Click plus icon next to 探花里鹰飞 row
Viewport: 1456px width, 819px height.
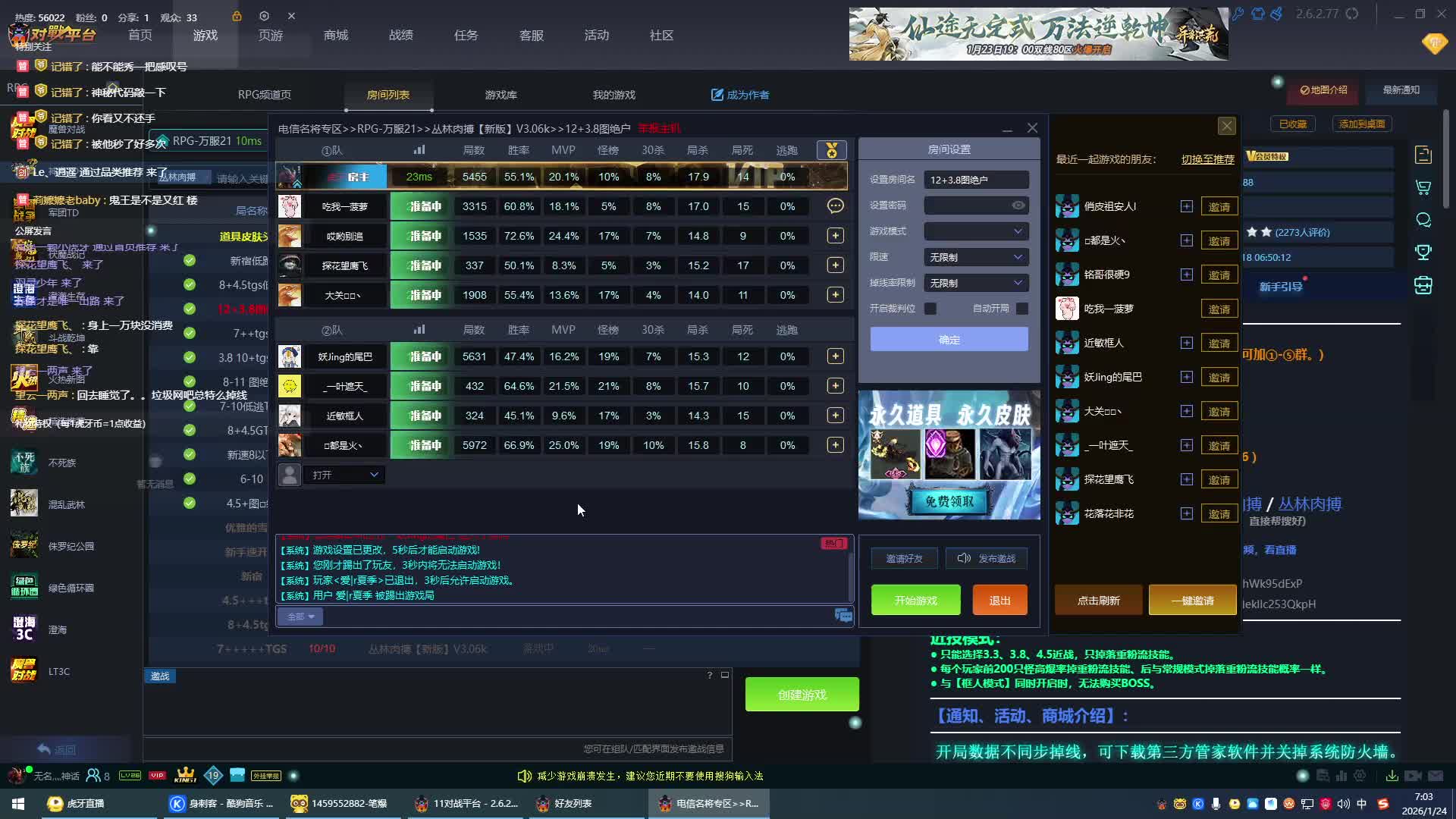835,265
